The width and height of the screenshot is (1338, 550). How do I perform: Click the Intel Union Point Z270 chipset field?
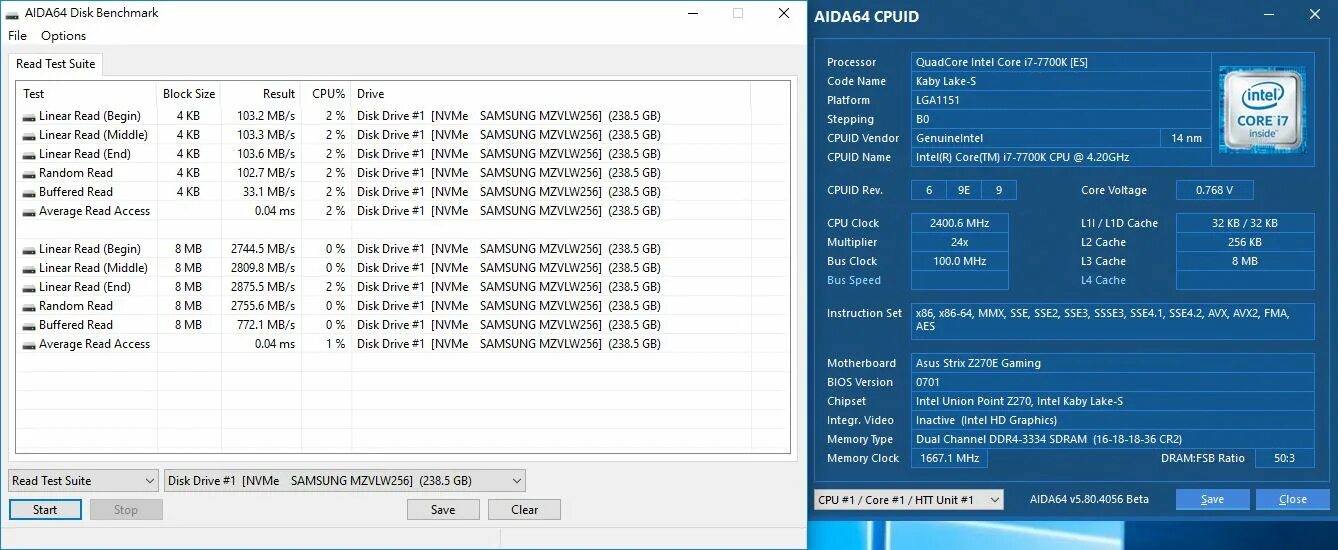click(x=1112, y=401)
